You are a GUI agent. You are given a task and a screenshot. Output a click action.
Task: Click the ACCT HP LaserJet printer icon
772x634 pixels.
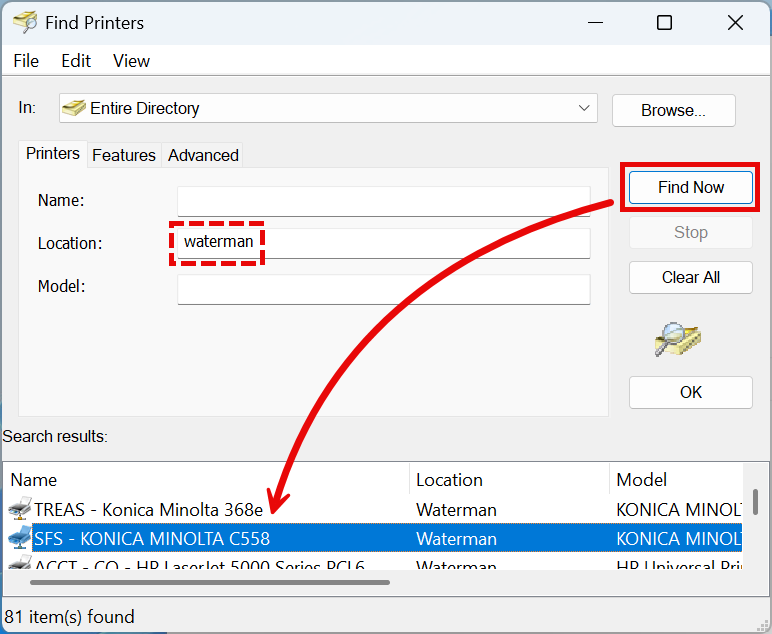click(x=20, y=565)
